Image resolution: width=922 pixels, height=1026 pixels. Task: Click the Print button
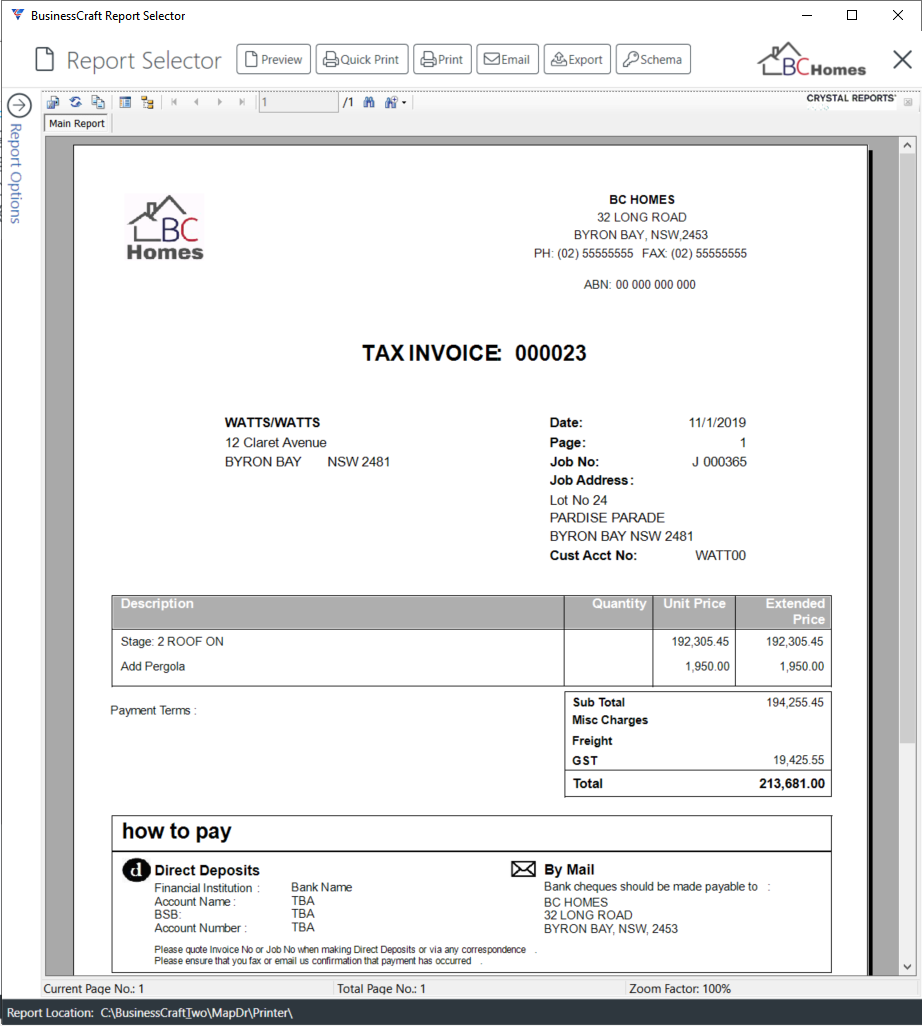point(442,60)
